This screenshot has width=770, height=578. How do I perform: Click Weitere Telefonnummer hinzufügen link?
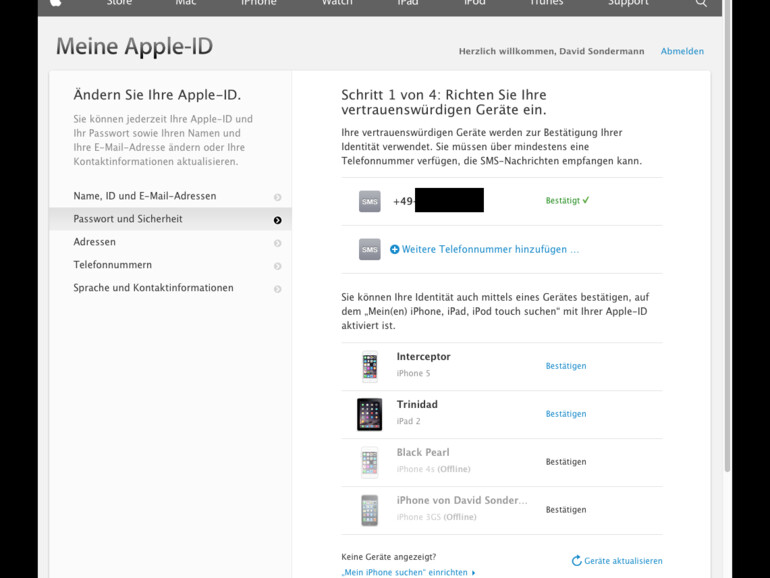coord(490,249)
